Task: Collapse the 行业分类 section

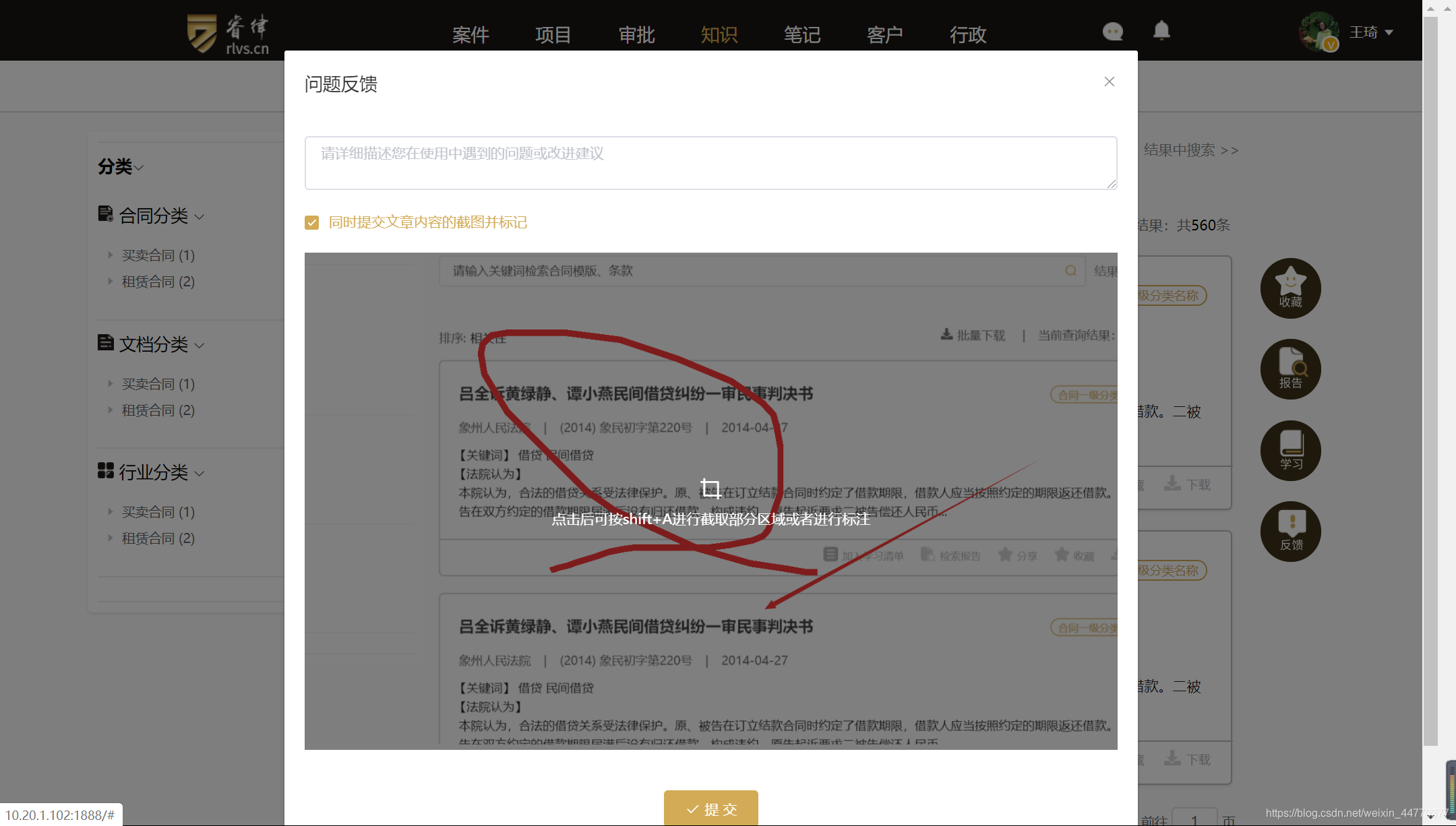Action: 200,474
